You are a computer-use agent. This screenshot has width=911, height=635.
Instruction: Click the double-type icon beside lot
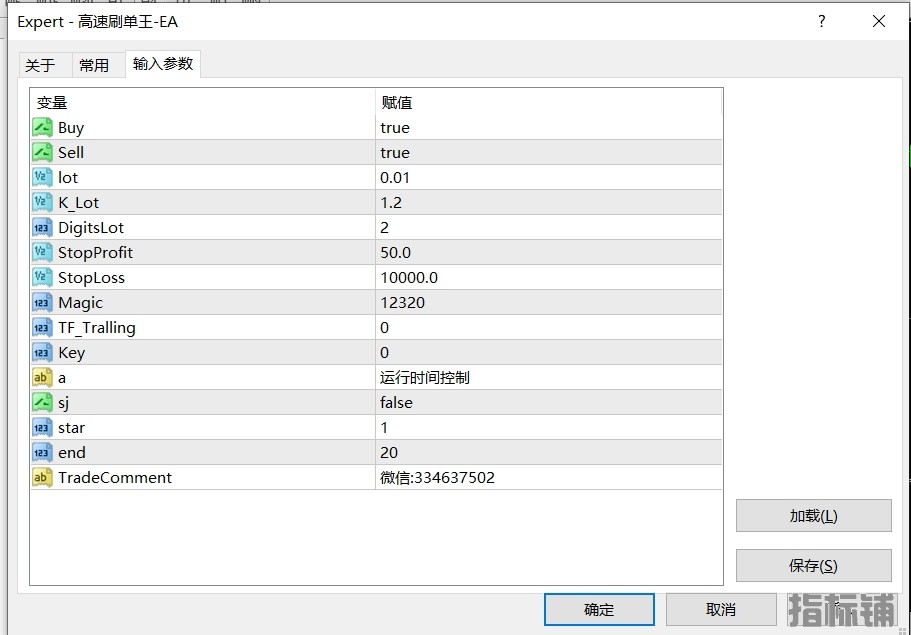point(42,177)
